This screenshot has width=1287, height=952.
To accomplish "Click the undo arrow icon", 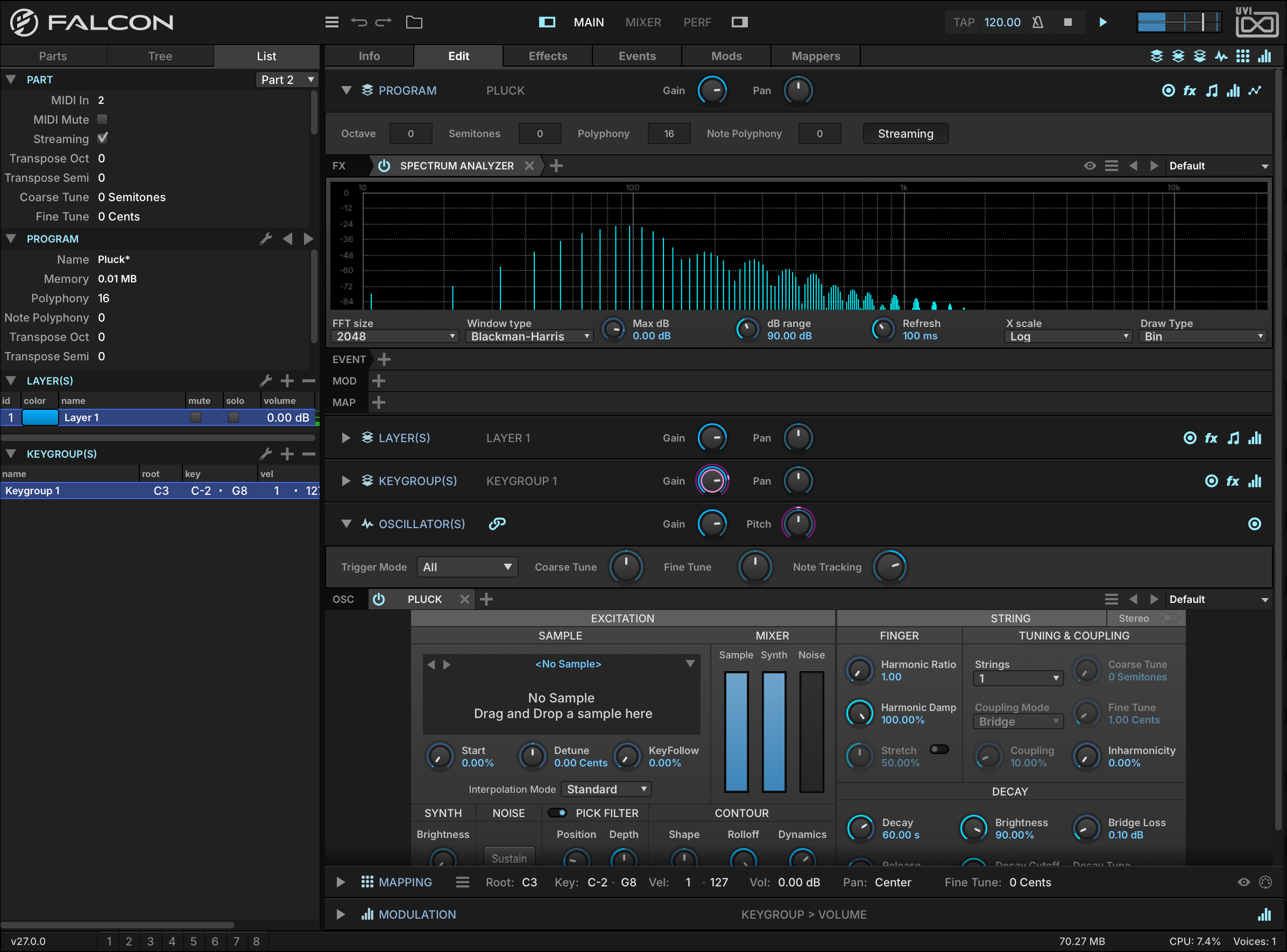I will coord(358,22).
